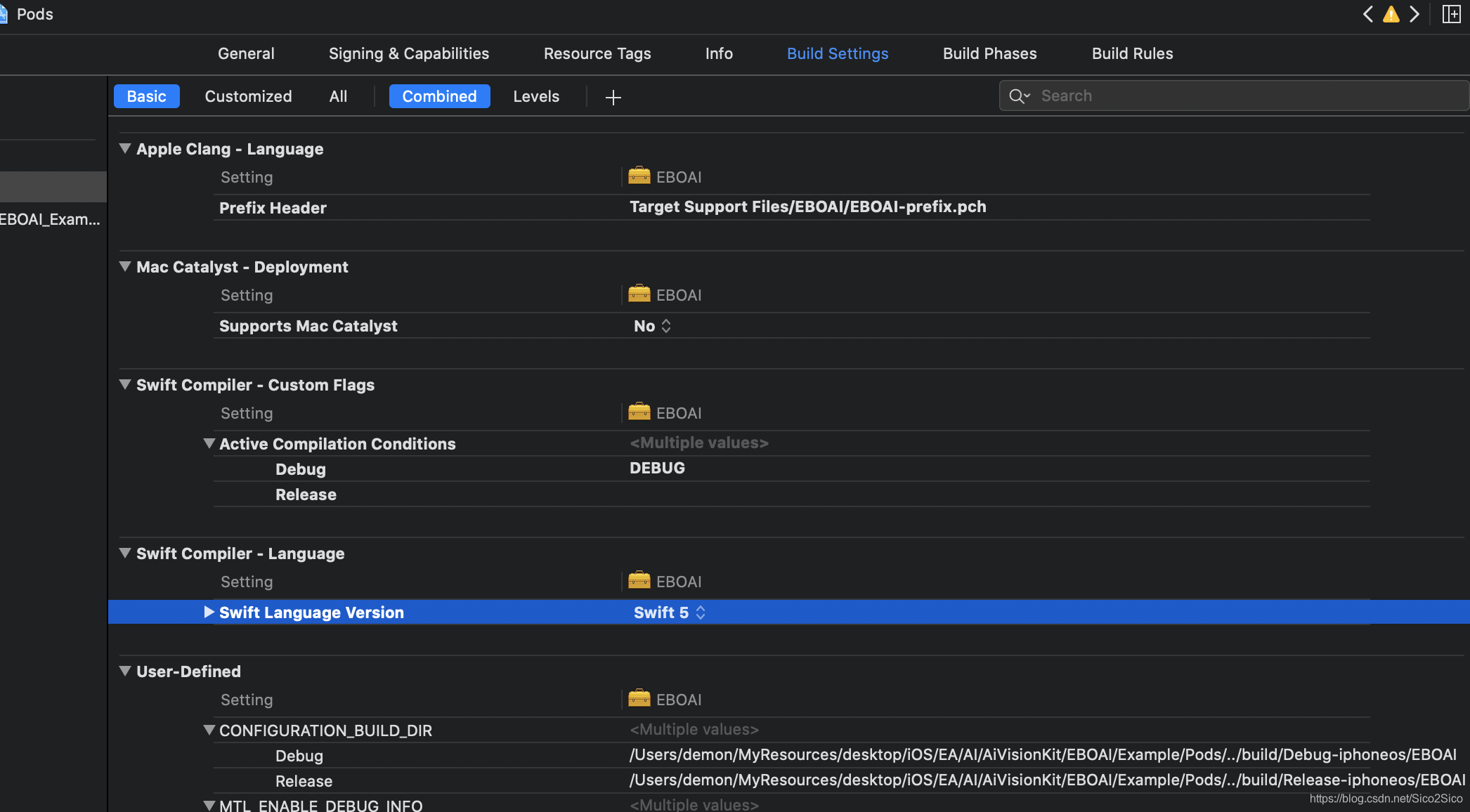Collapse MTL_ENABLE_DEBUG_INFO row
Image resolution: width=1470 pixels, height=812 pixels.
[209, 805]
